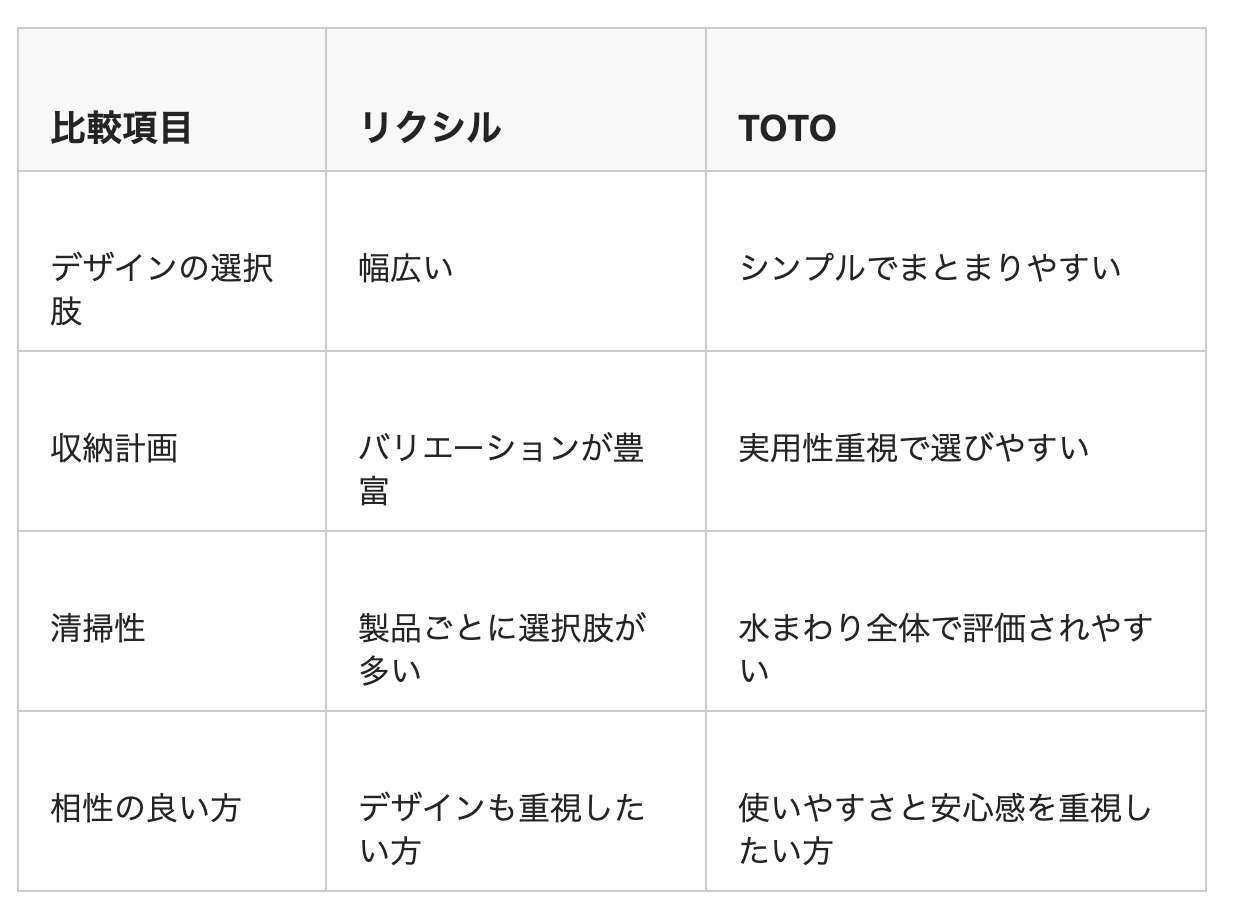
Task: Click the text 肢 under デザインの選択
Action: point(66,310)
